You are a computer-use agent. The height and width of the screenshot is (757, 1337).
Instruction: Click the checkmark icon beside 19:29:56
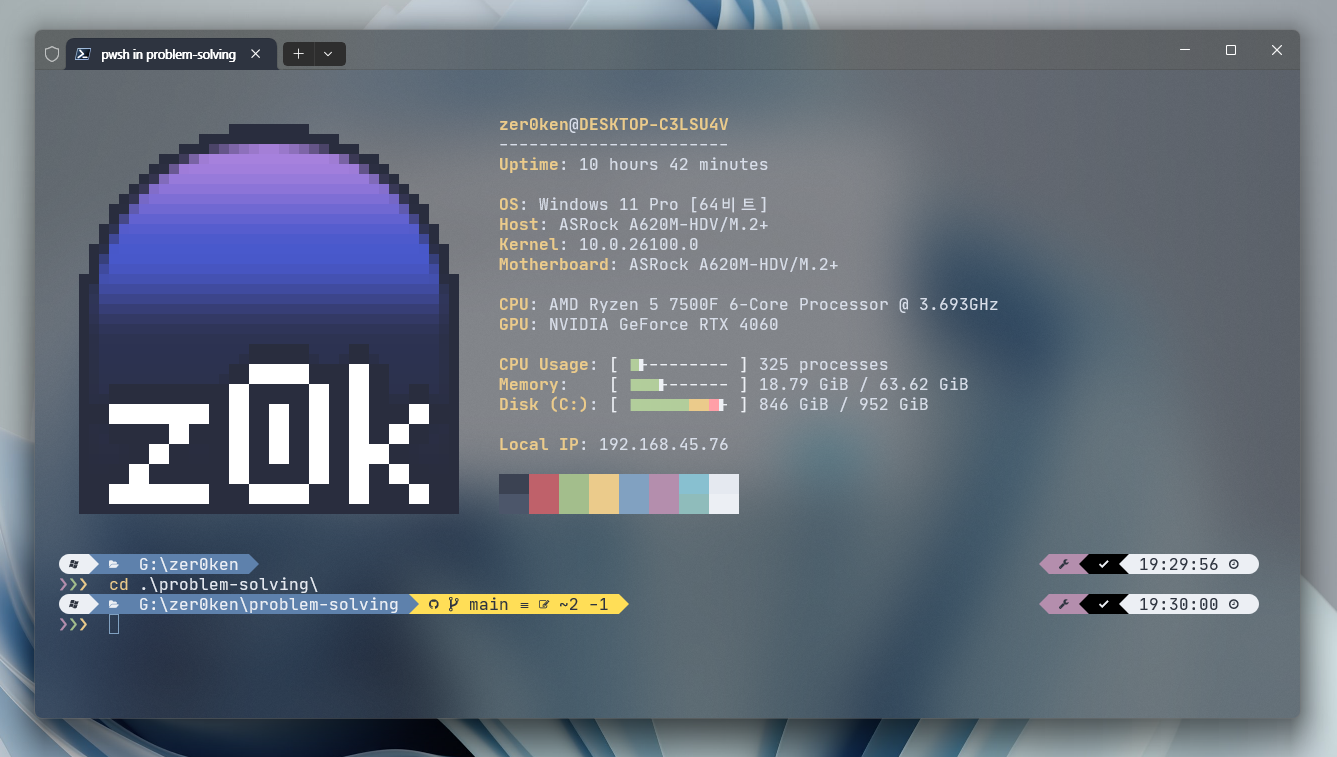1104,564
